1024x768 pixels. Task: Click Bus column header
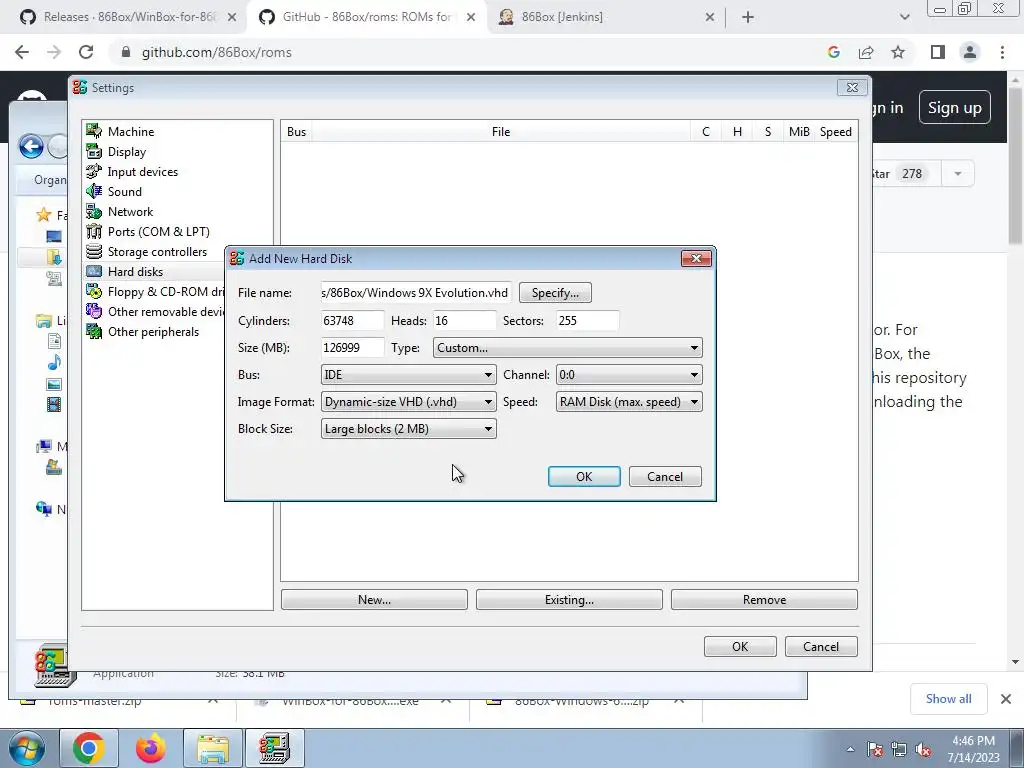click(x=296, y=132)
